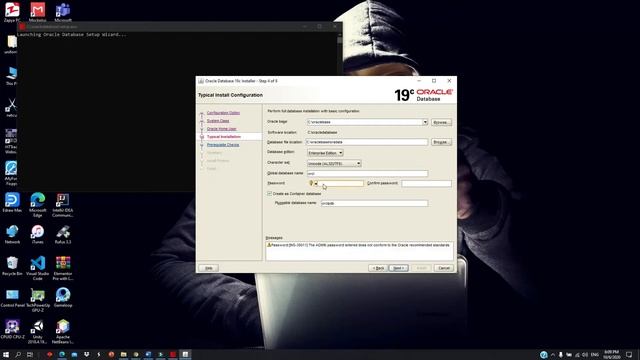The height and width of the screenshot is (360, 640).
Task: Click the Help button
Action: (x=209, y=268)
